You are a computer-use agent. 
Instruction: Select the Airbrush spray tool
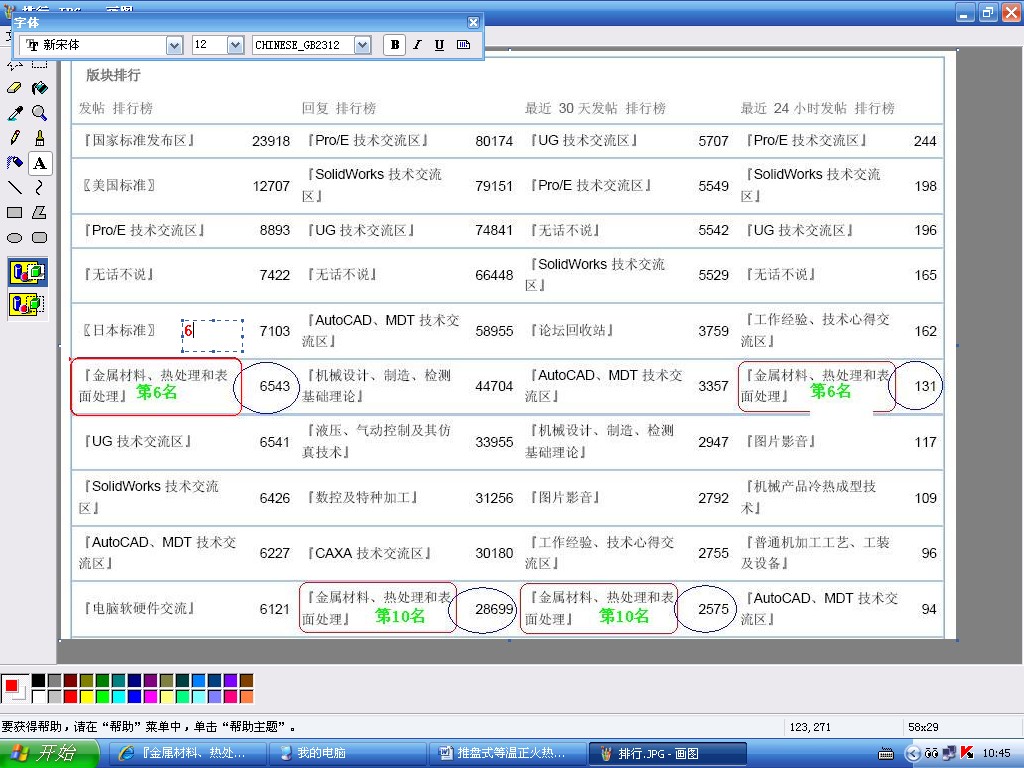[14, 163]
